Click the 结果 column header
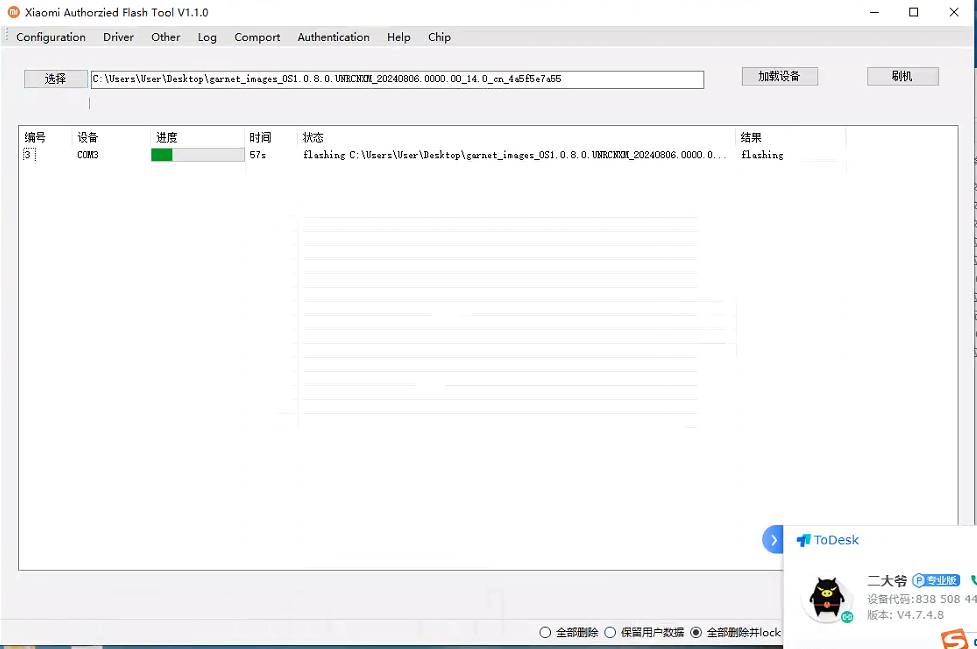Image resolution: width=977 pixels, height=649 pixels. pos(751,138)
